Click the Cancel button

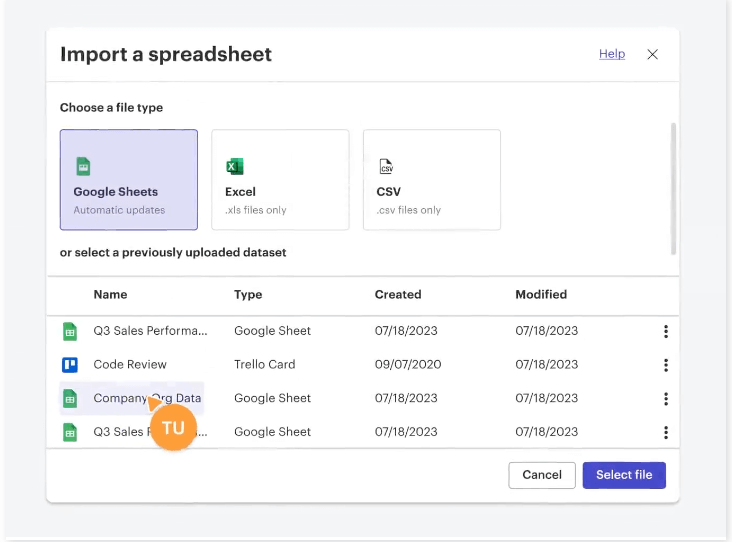coord(542,475)
